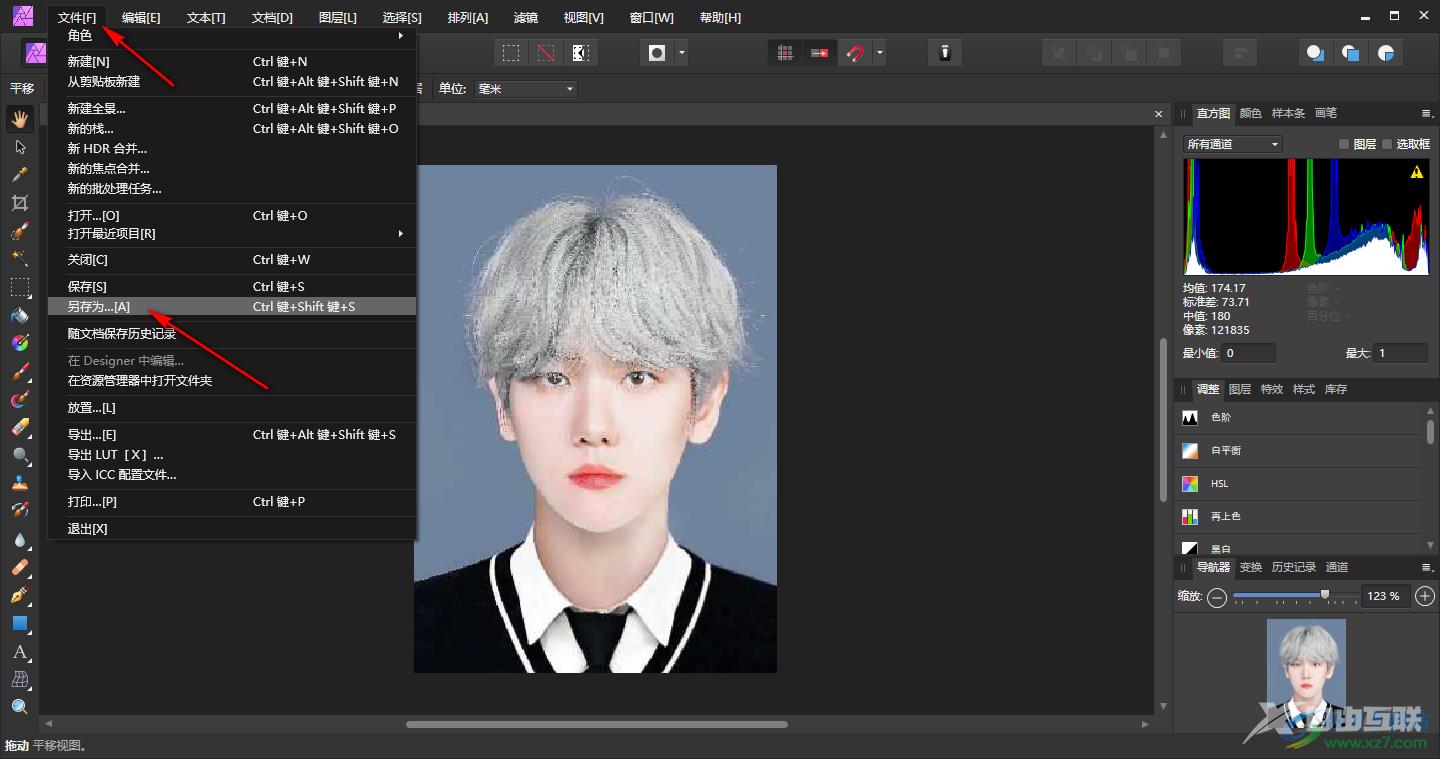Choose 另存为...[A] from the File menu
The image size is (1440, 759).
click(x=232, y=307)
